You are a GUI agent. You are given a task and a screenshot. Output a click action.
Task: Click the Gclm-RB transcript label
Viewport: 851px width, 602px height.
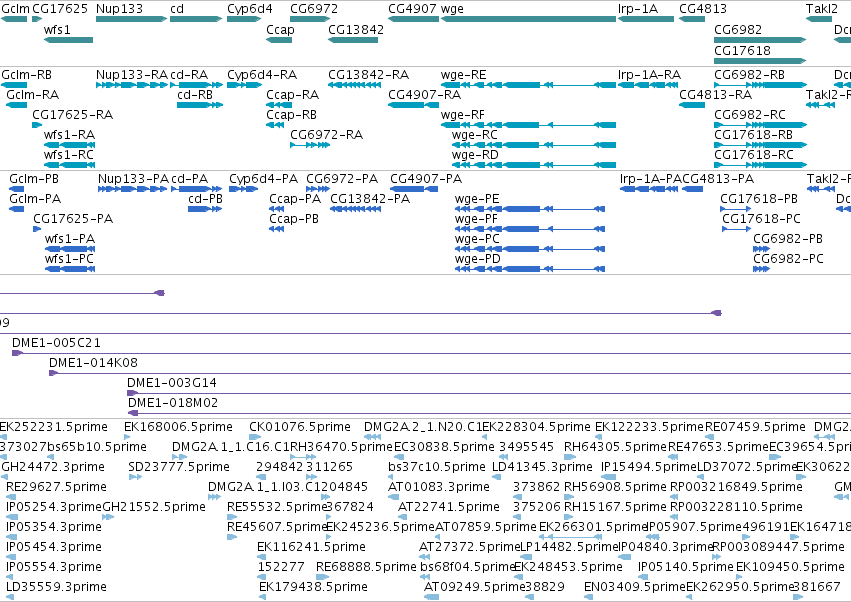27,74
